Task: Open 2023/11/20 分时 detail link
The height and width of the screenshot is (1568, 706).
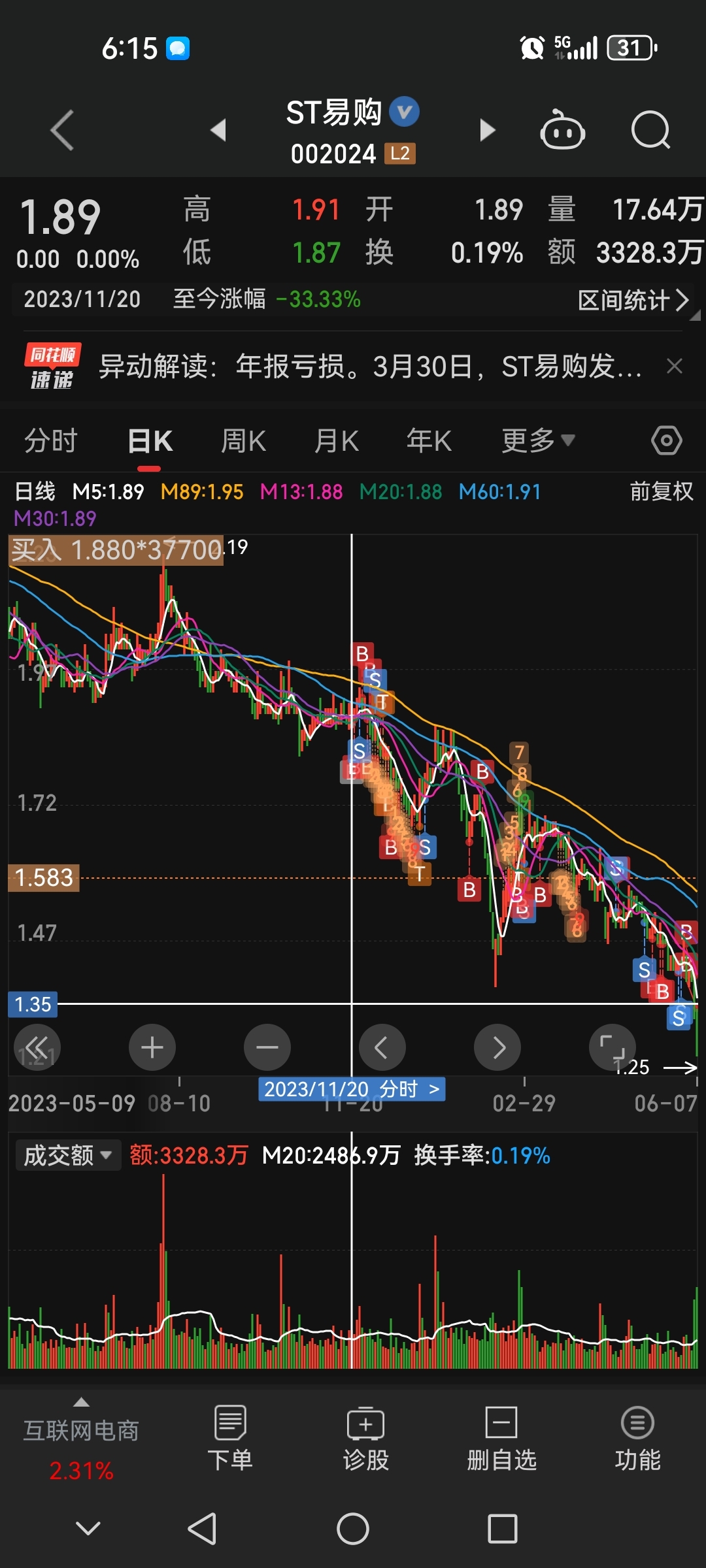Action: [x=352, y=1089]
